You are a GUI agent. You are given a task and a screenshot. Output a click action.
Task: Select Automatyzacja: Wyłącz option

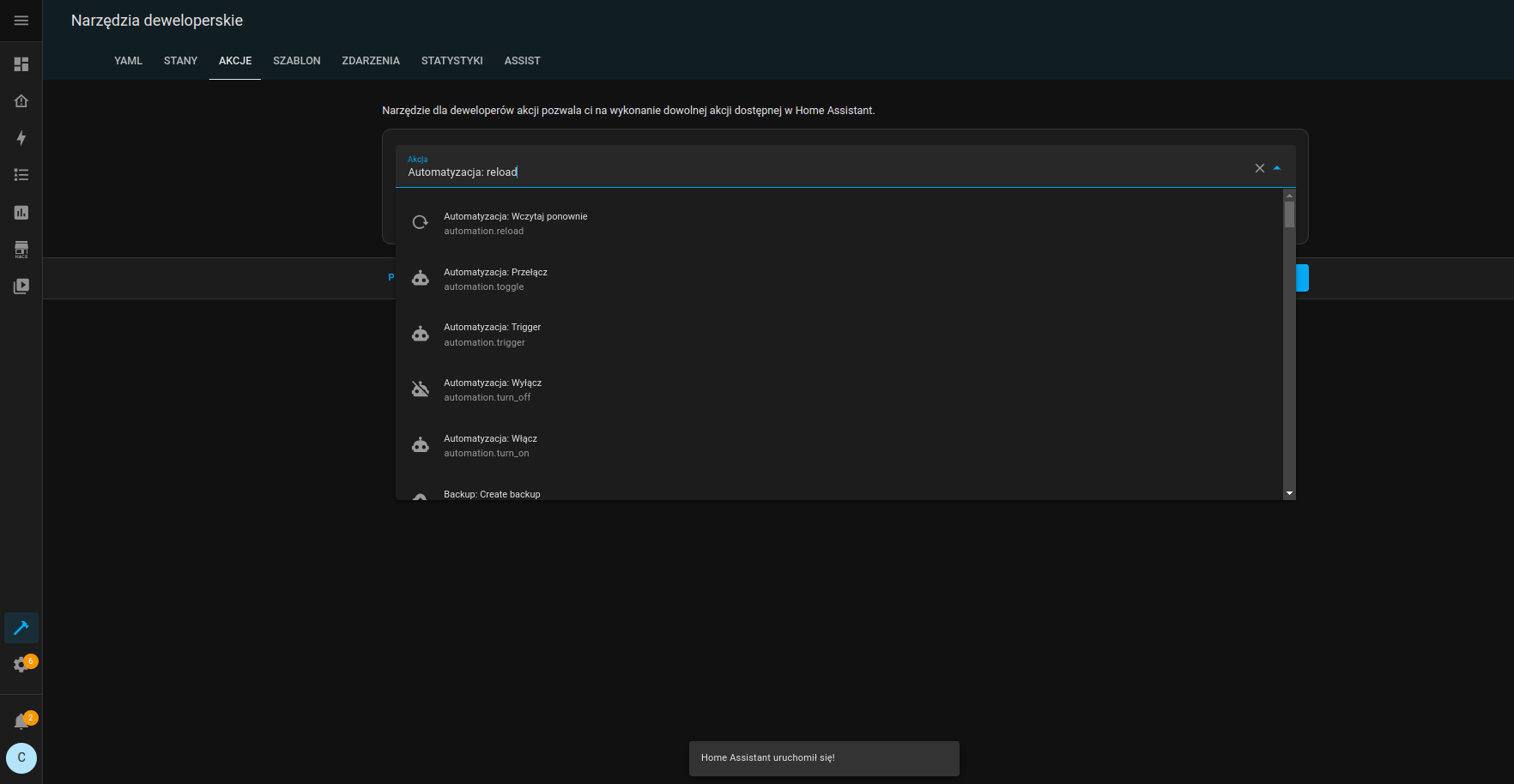[x=839, y=389]
